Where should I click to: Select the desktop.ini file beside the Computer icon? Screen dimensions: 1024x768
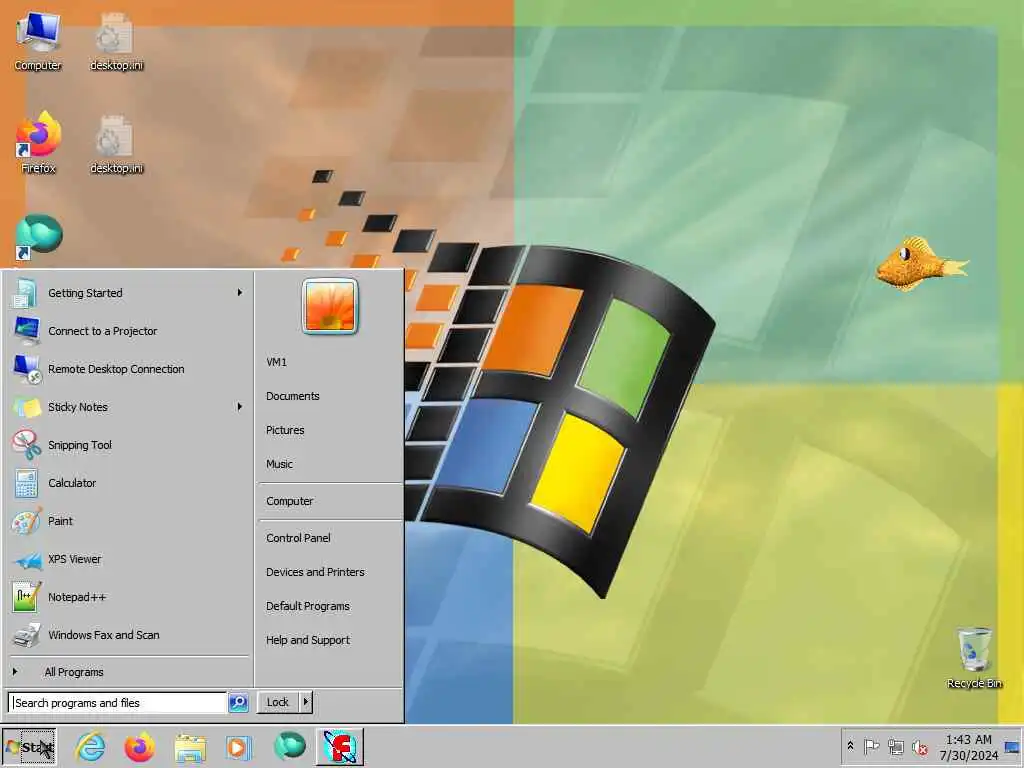pyautogui.click(x=116, y=41)
